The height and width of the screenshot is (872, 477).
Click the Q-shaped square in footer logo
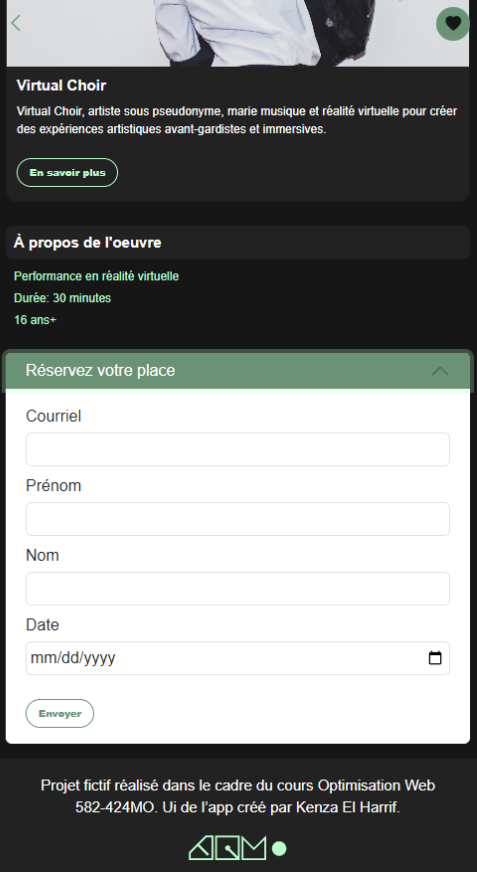tap(227, 848)
